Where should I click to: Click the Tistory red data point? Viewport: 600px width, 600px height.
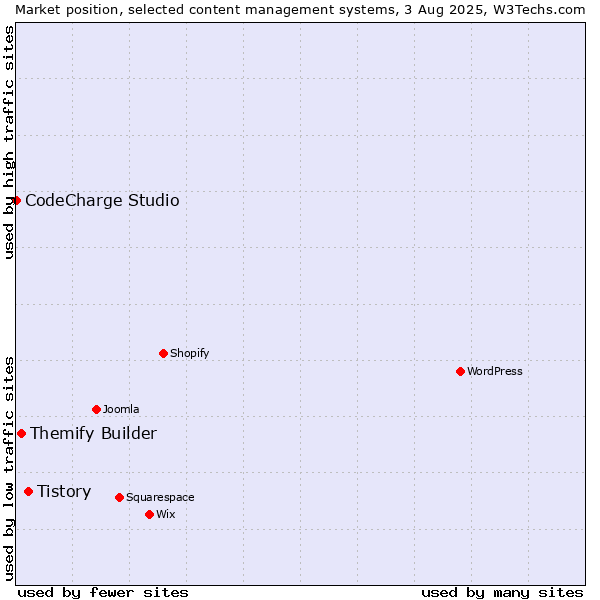(28, 491)
